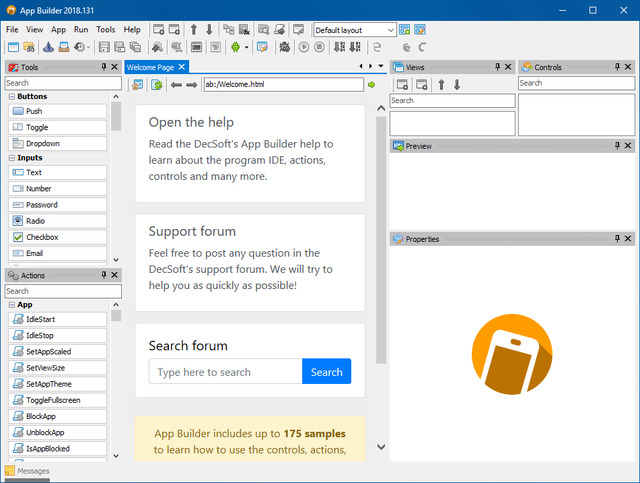Click the move view up arrow in Views panel
640x483 pixels.
(x=441, y=84)
